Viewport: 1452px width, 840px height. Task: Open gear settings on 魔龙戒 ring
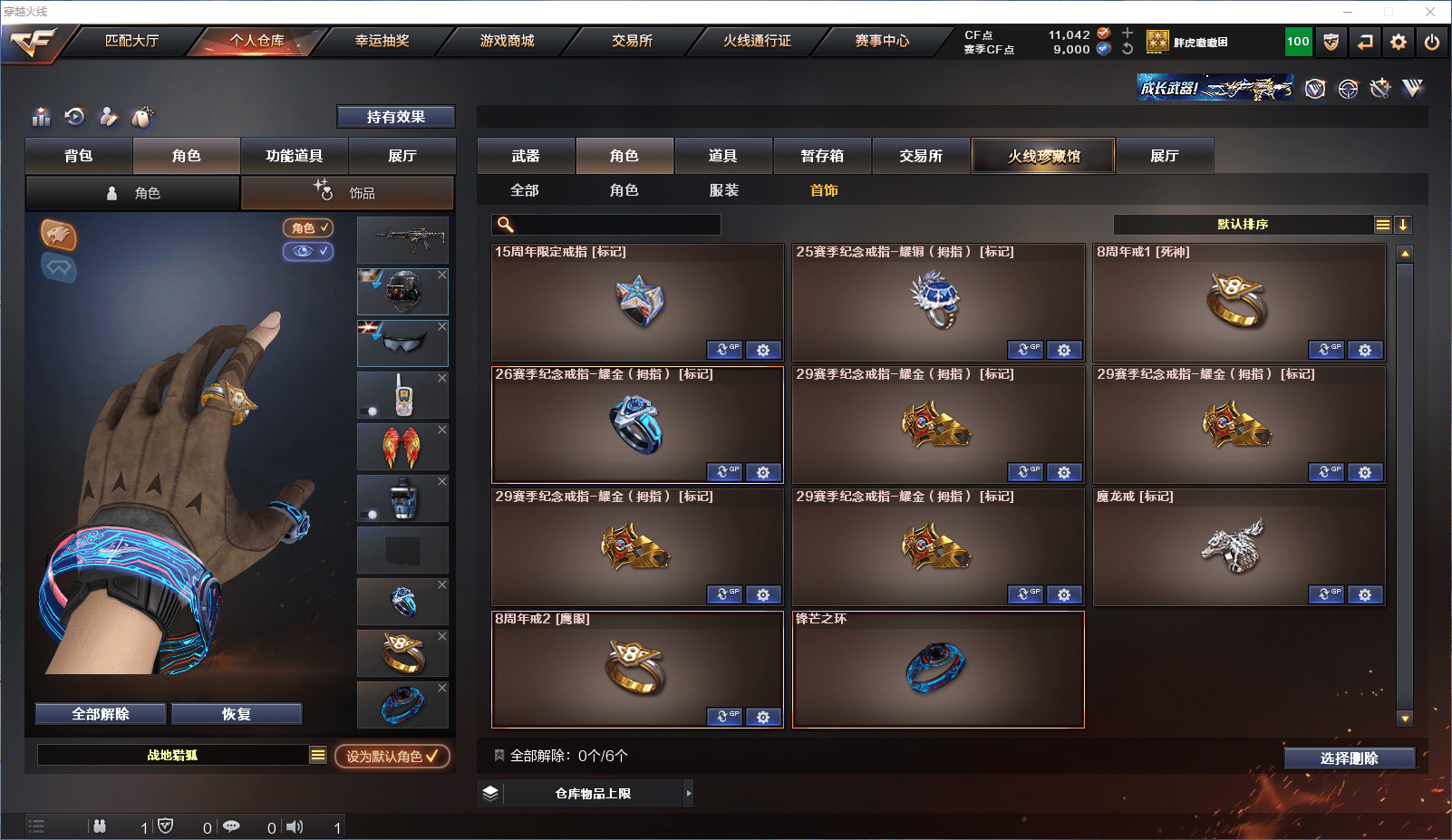tap(1365, 594)
